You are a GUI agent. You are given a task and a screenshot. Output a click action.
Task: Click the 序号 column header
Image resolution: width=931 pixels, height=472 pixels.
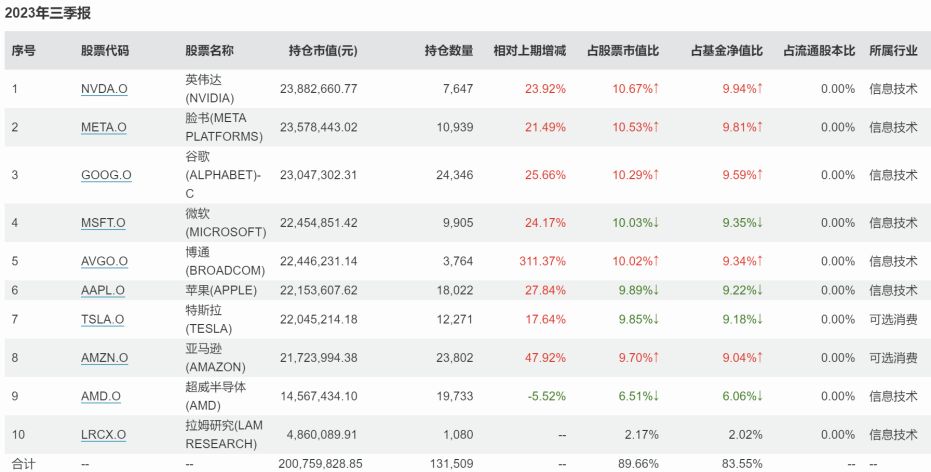pos(23,50)
